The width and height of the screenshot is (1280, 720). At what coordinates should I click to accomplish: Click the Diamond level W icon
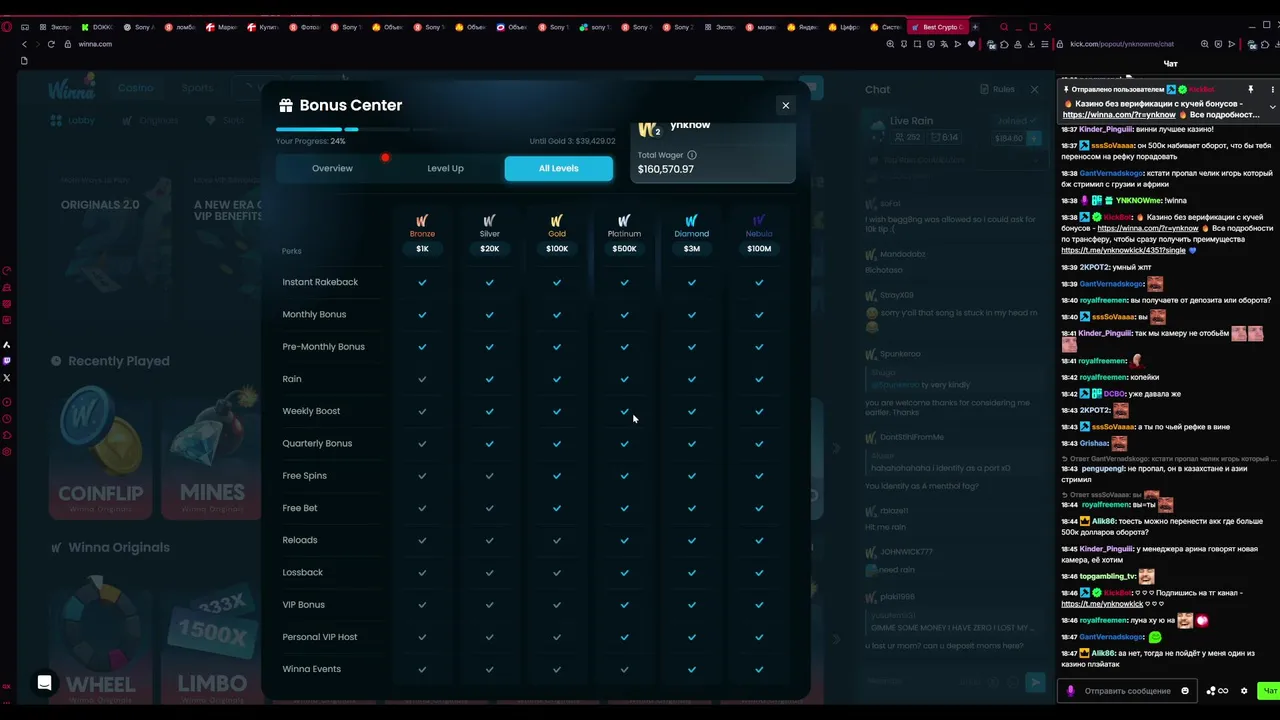(691, 220)
